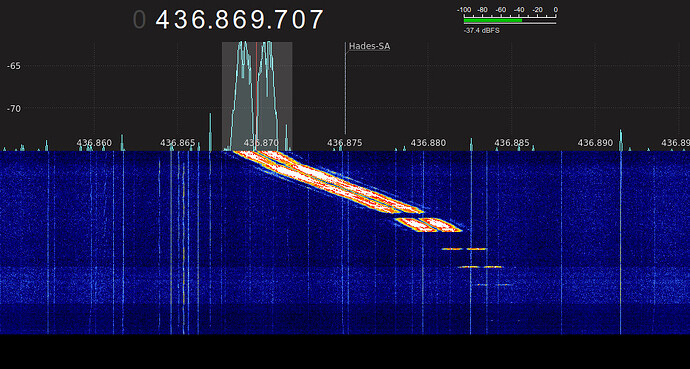
Task: Click the -70 dB scale label
Action: pos(14,108)
